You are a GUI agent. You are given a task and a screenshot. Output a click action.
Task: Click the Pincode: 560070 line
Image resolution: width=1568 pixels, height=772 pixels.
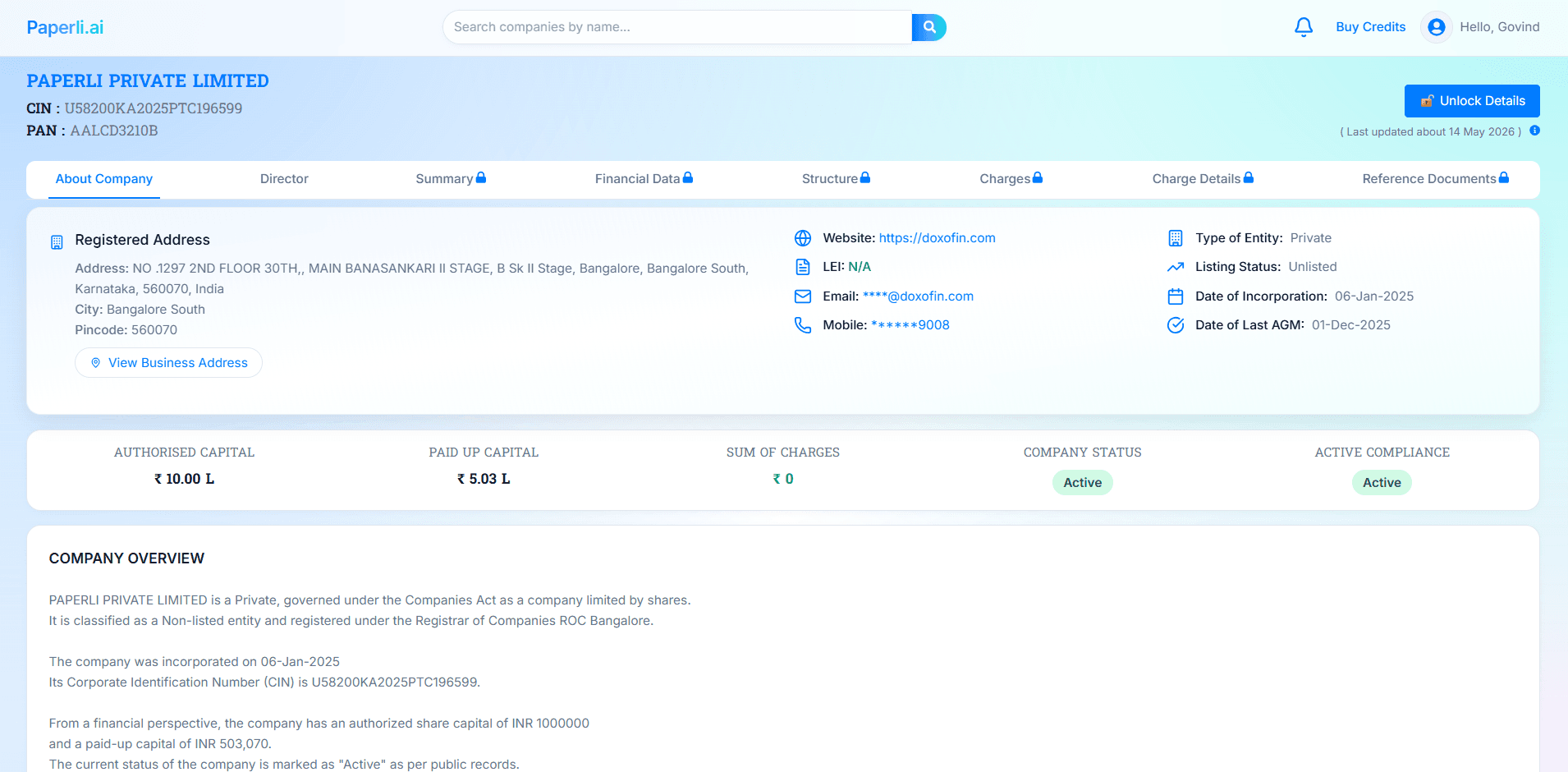pos(126,330)
